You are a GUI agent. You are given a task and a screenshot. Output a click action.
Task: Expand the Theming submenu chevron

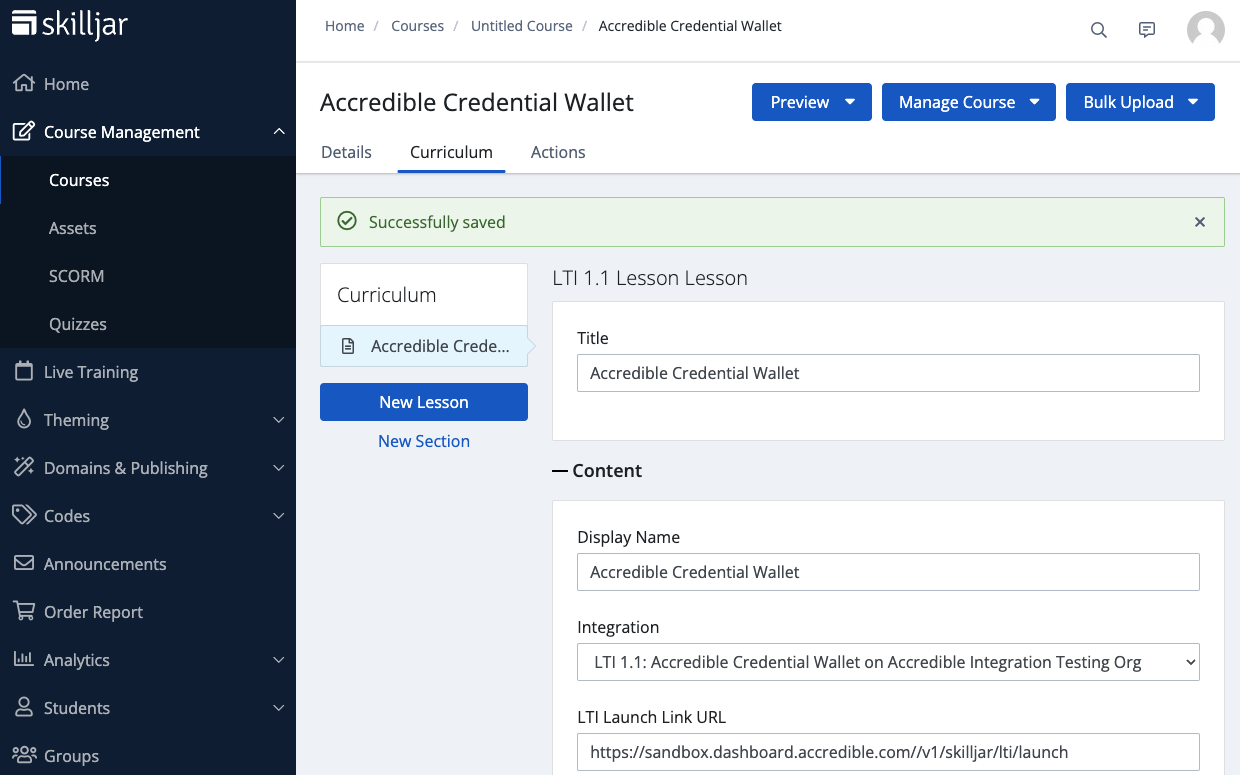pyautogui.click(x=279, y=420)
